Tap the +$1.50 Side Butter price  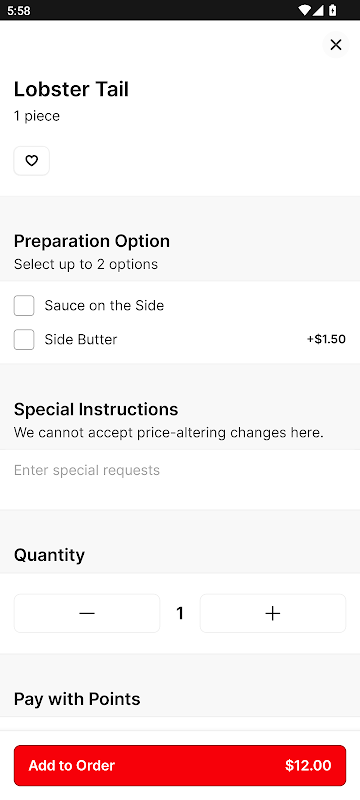[x=326, y=339]
